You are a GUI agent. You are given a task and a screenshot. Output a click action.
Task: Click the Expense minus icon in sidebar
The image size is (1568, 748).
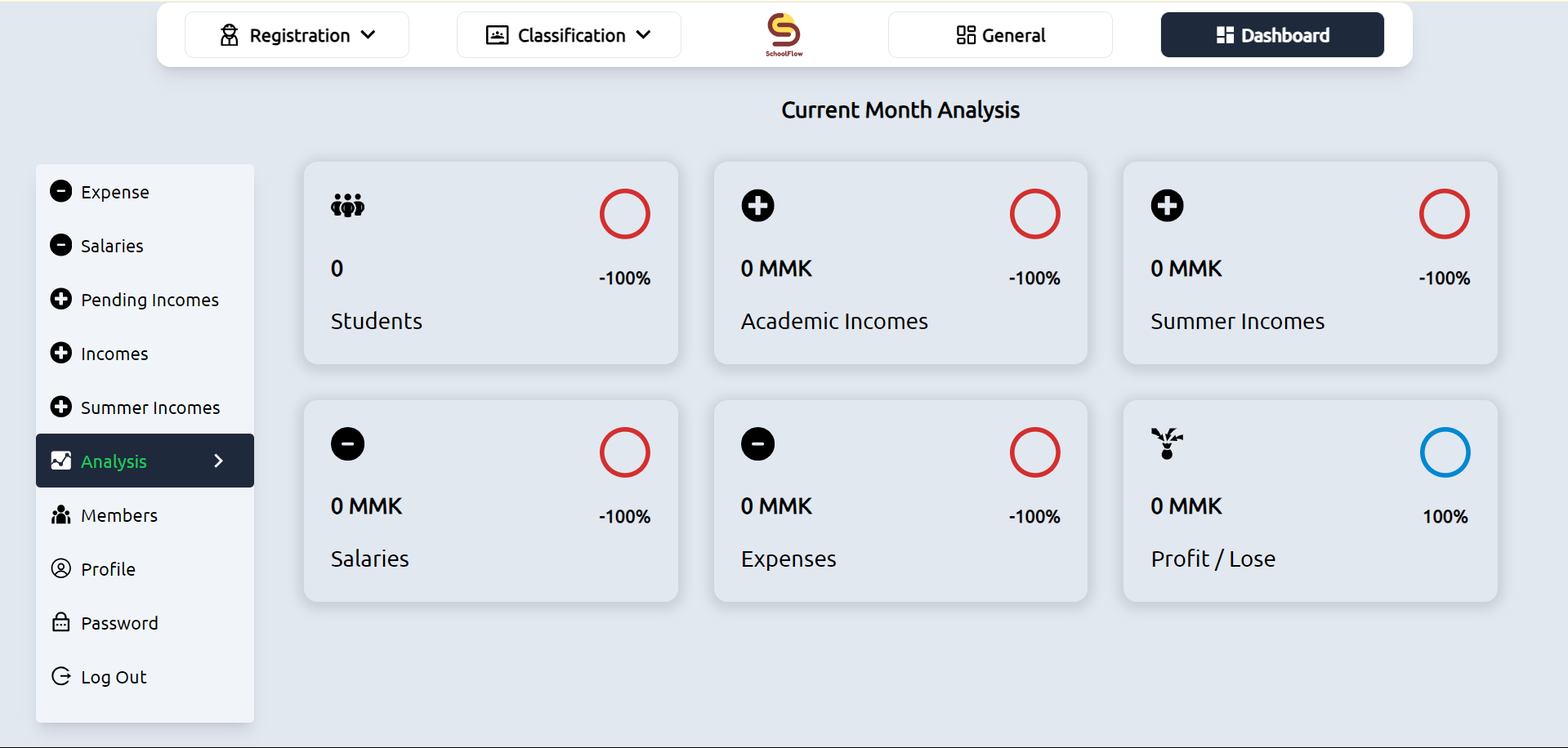[61, 191]
